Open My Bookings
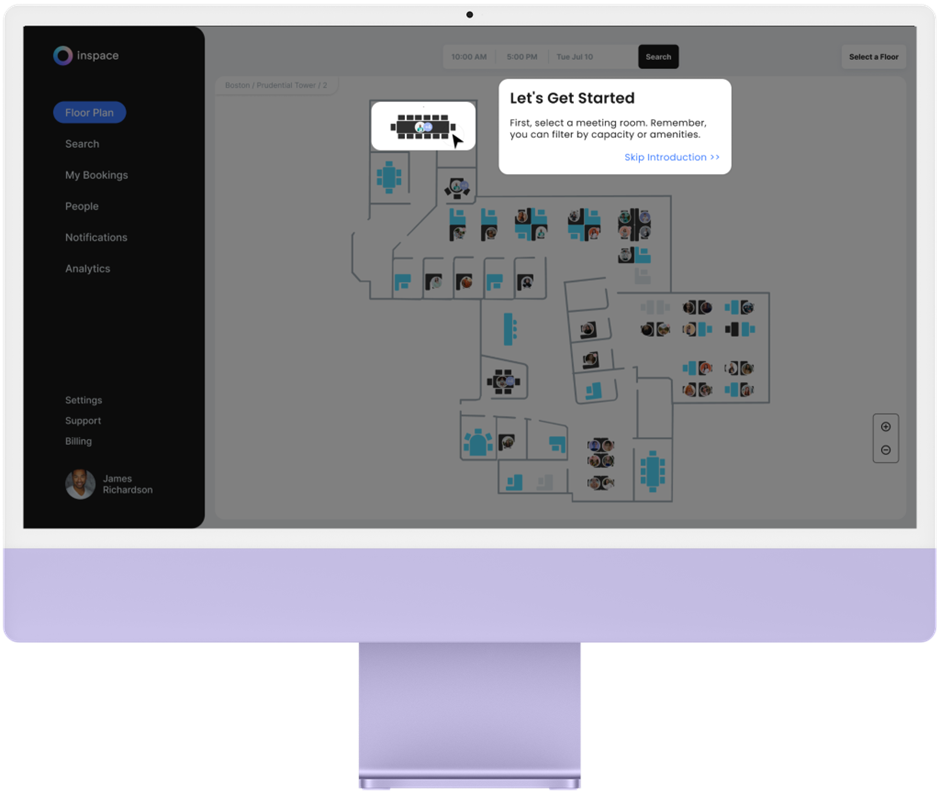This screenshot has width=940, height=794. [x=97, y=175]
